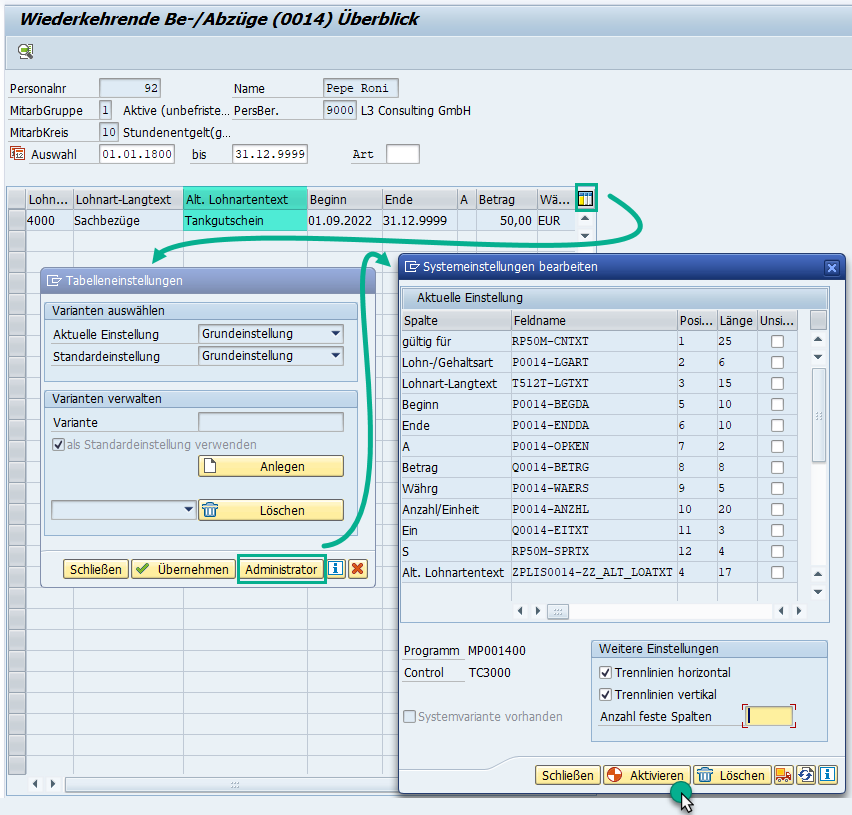Click the Betrag column header in overview table
This screenshot has height=815, width=852.
click(507, 199)
